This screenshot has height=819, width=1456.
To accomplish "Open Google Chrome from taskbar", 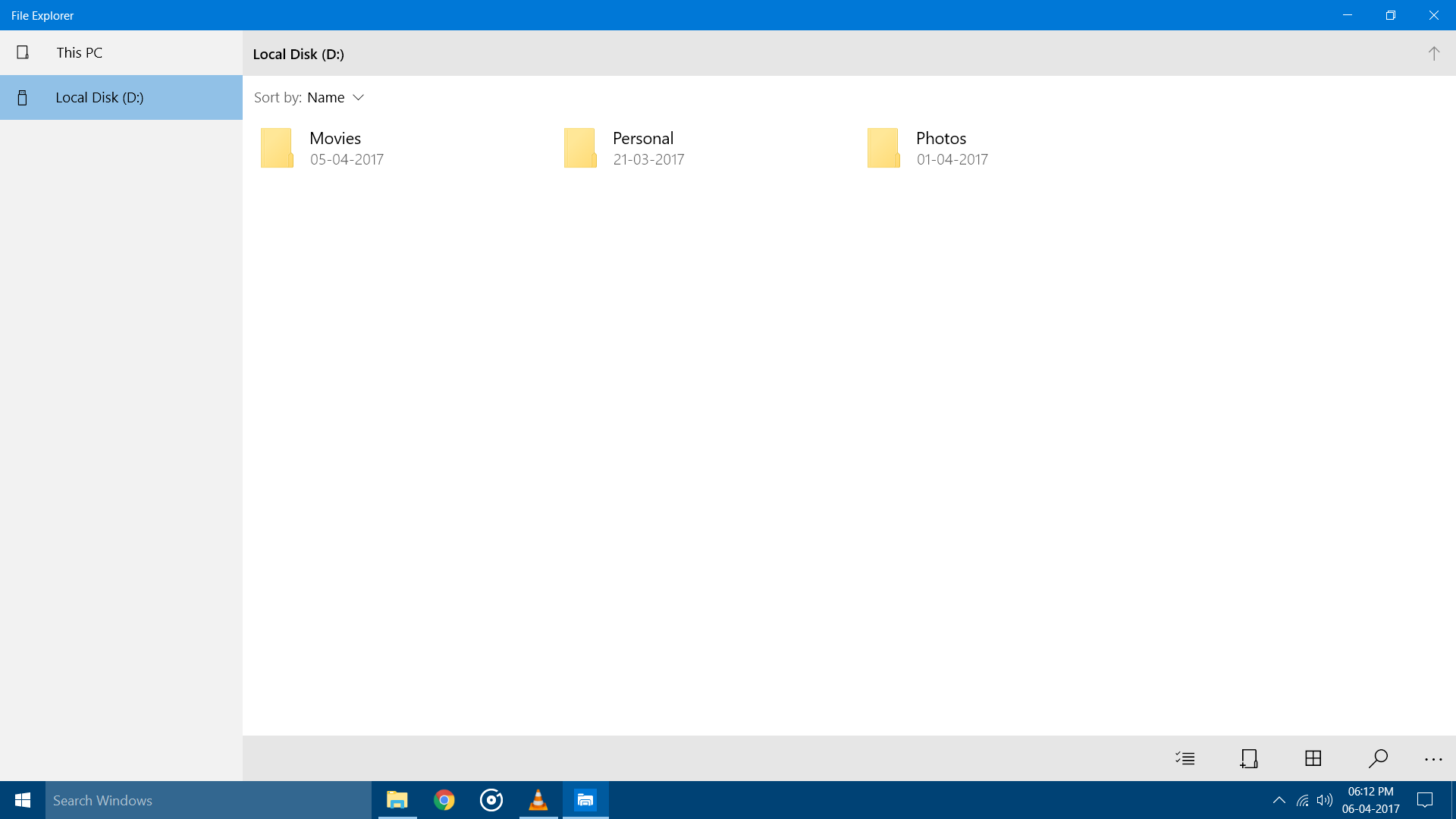I will coord(444,800).
